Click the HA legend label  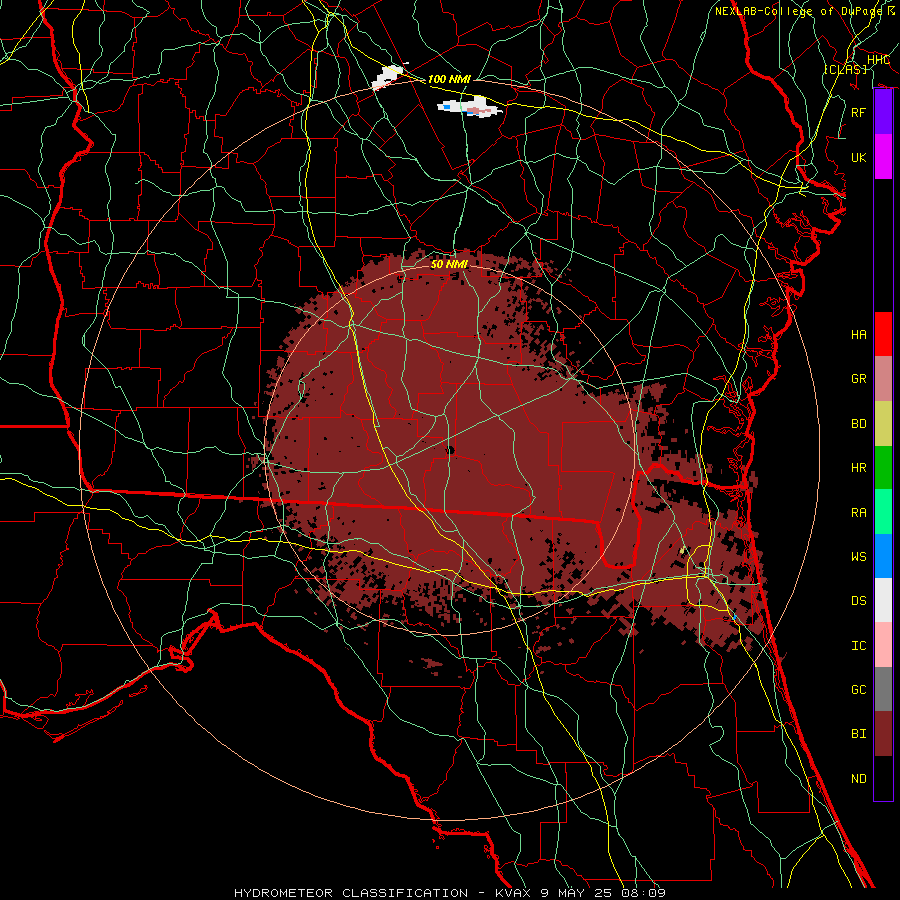pyautogui.click(x=859, y=335)
